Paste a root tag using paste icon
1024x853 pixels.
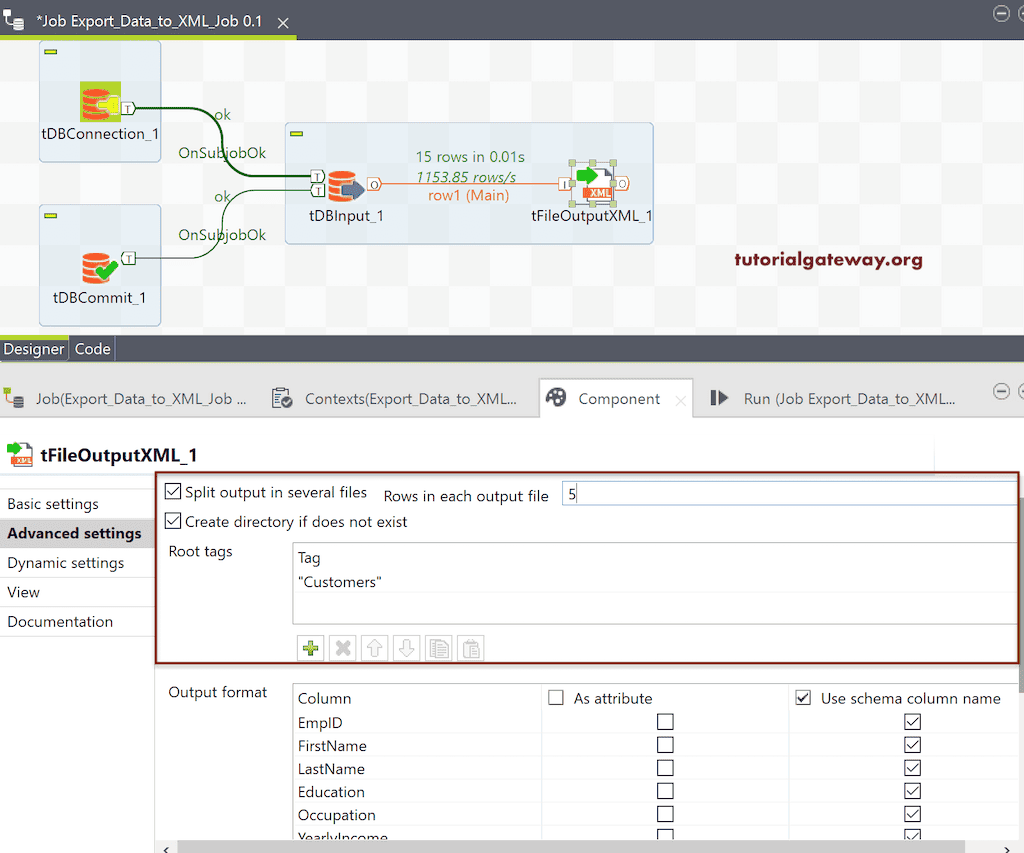(470, 648)
